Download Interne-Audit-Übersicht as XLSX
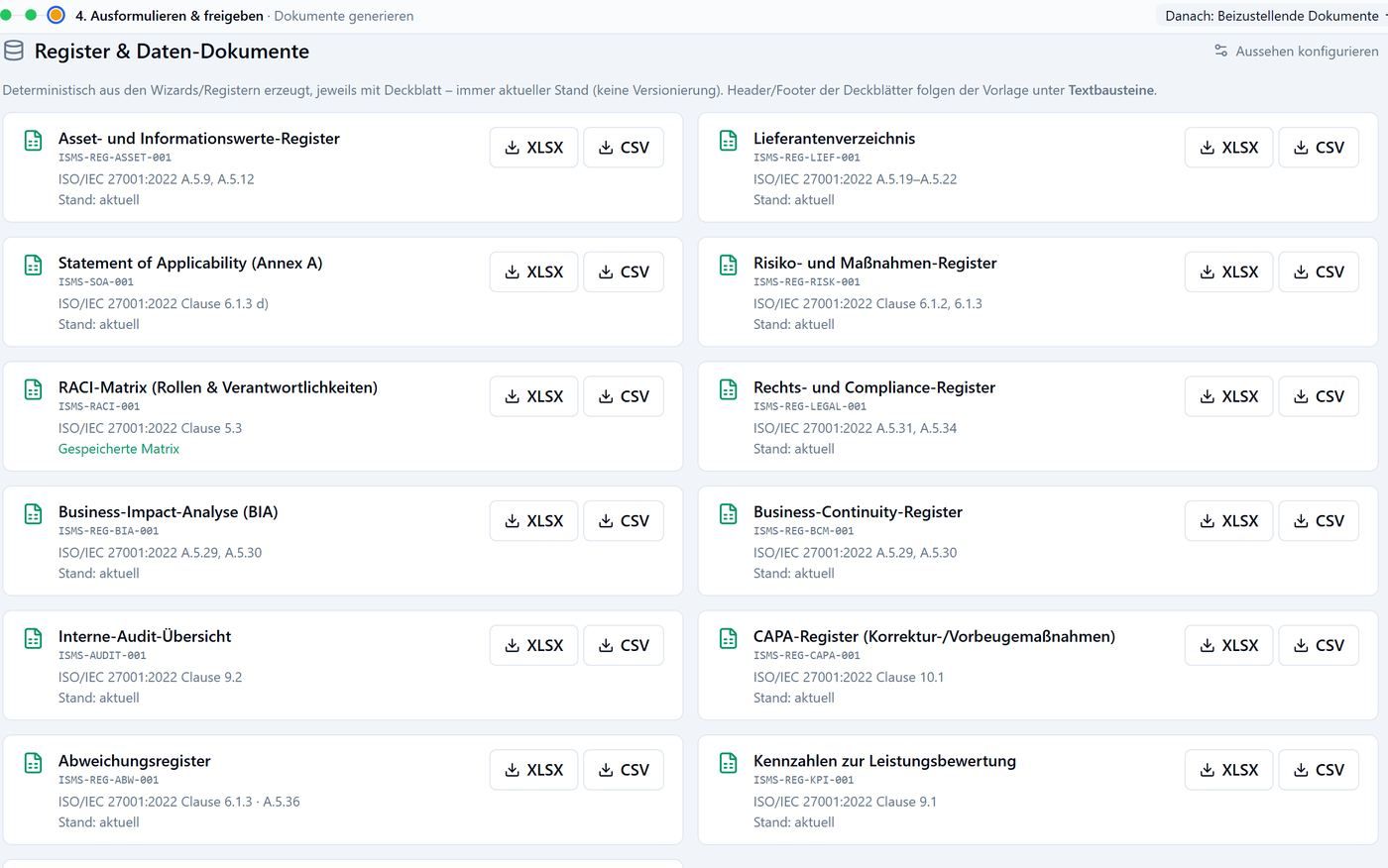The height and width of the screenshot is (868, 1388). pyautogui.click(x=533, y=645)
